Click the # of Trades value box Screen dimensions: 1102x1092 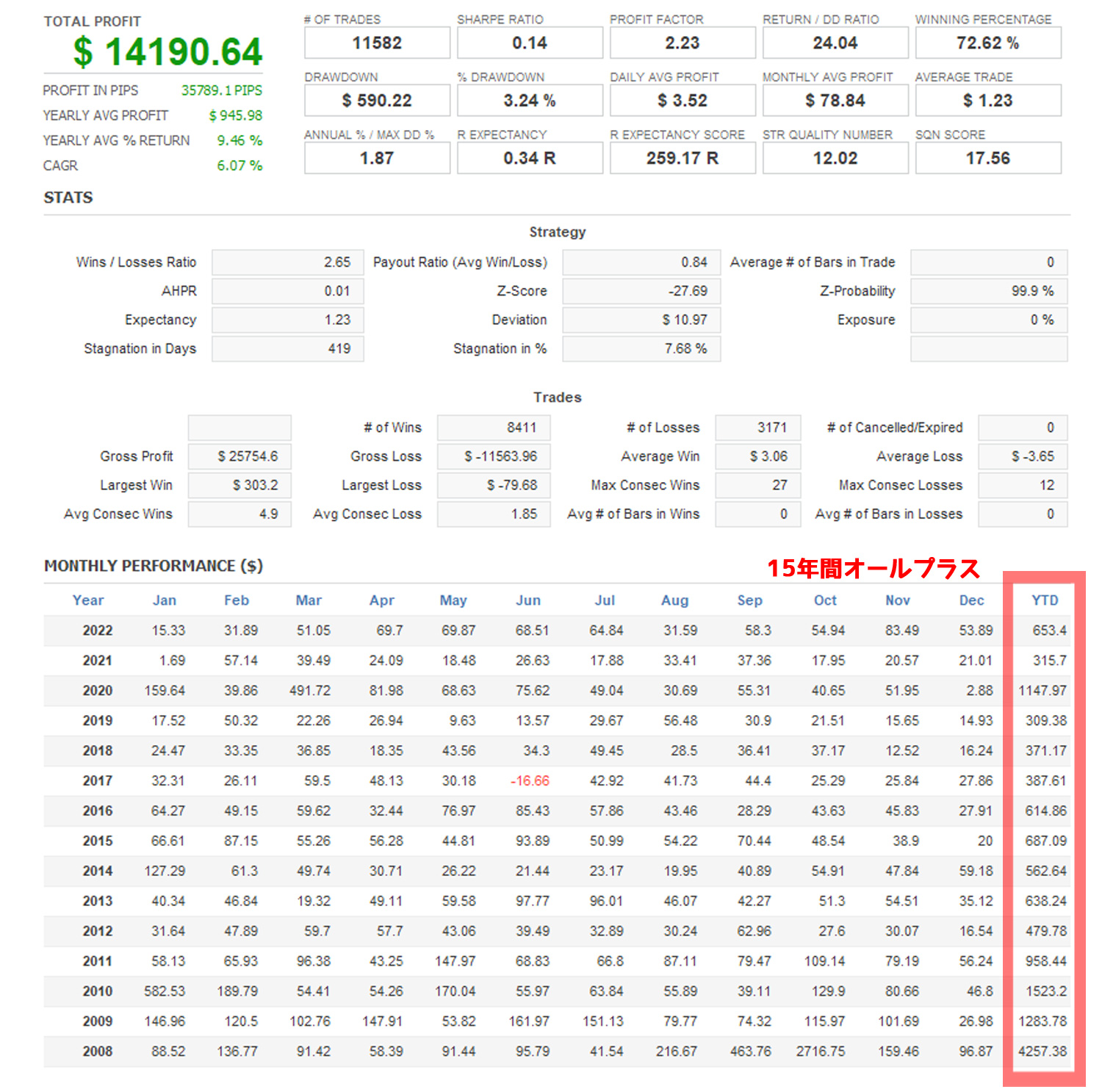tap(377, 43)
